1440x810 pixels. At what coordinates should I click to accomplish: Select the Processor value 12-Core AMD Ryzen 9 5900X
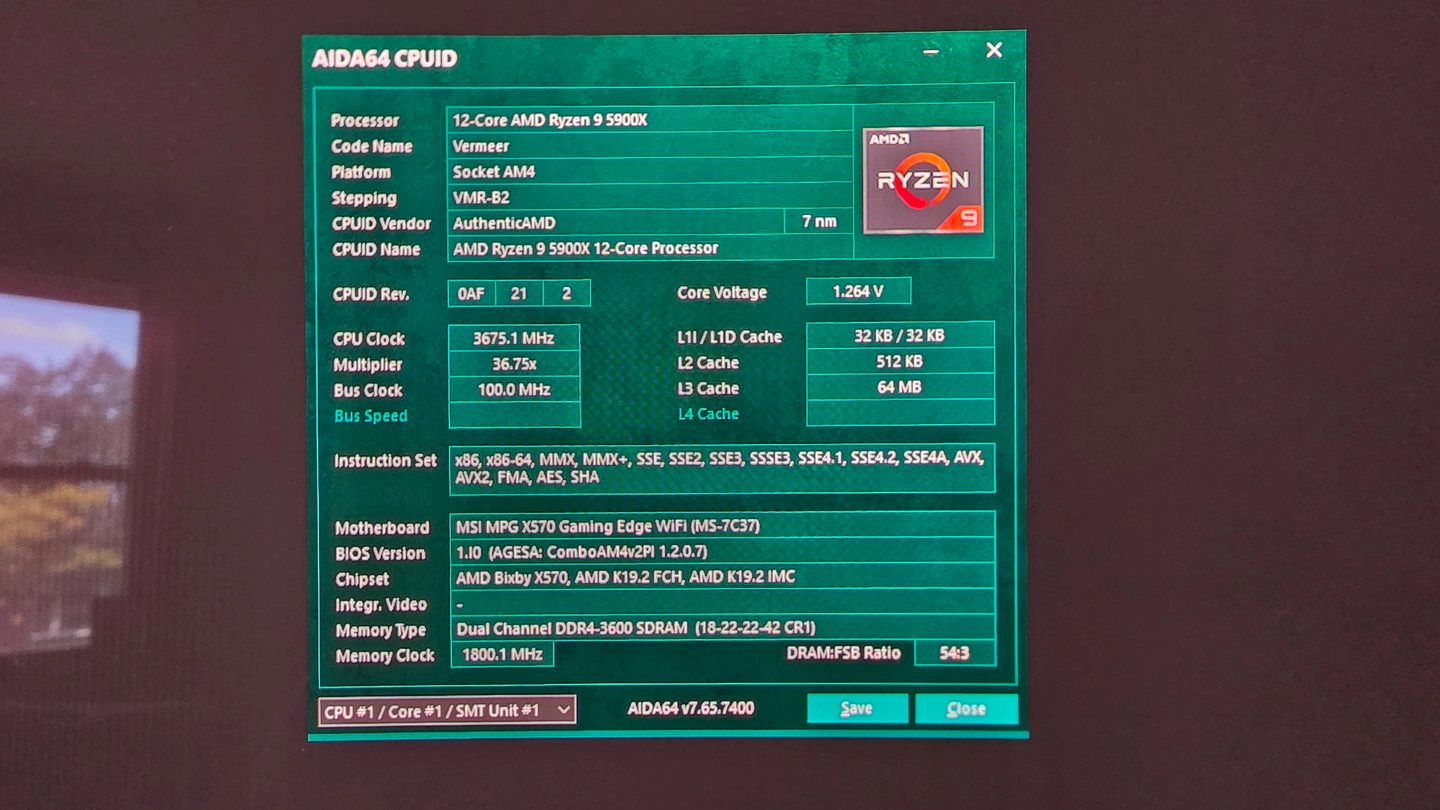pos(650,120)
